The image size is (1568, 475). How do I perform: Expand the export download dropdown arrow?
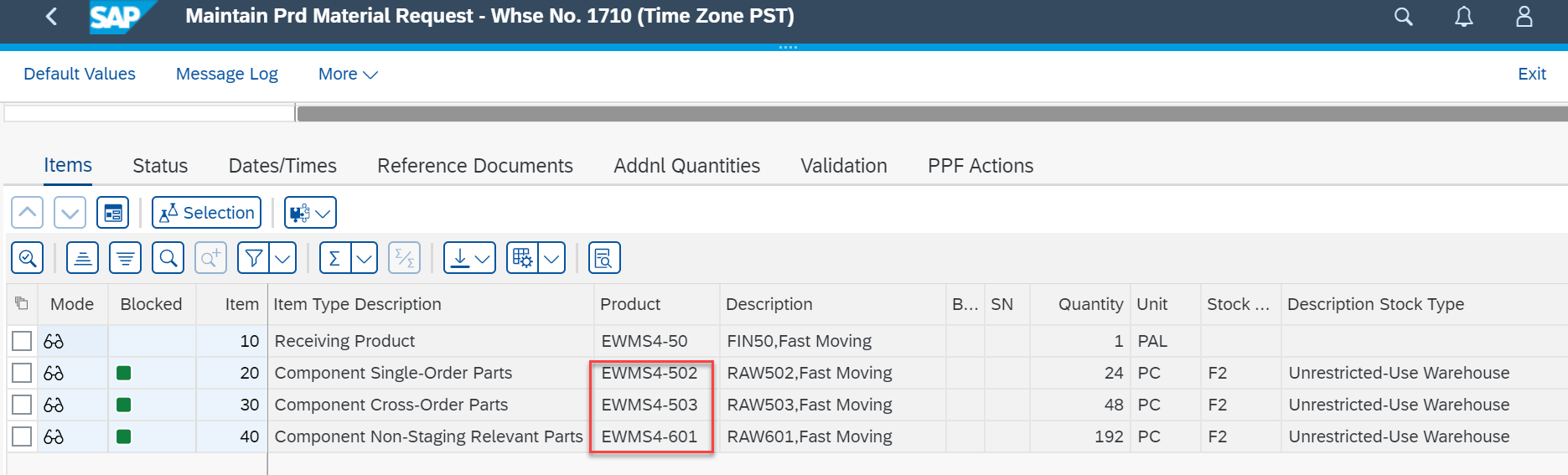click(483, 258)
